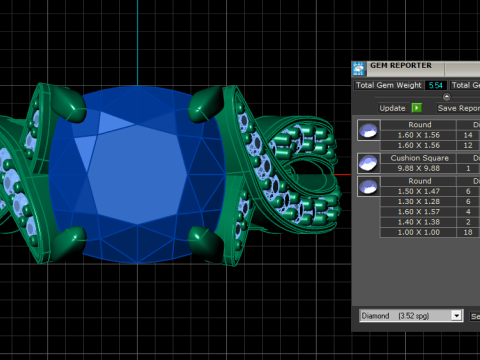Click the Gem Reporter panel icon
Viewport: 480px width, 360px height.
click(359, 69)
